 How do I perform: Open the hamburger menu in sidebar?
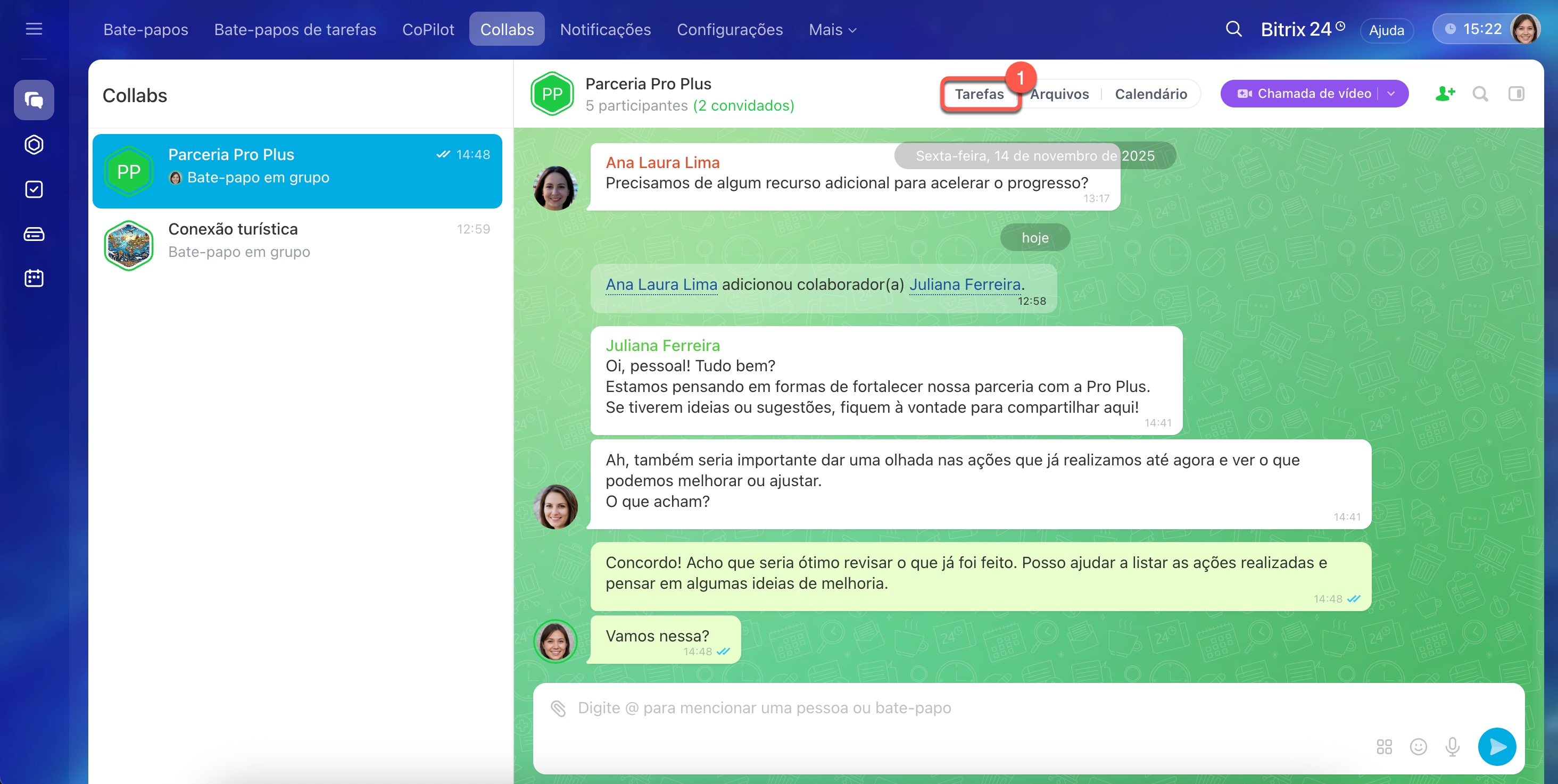pos(34,28)
